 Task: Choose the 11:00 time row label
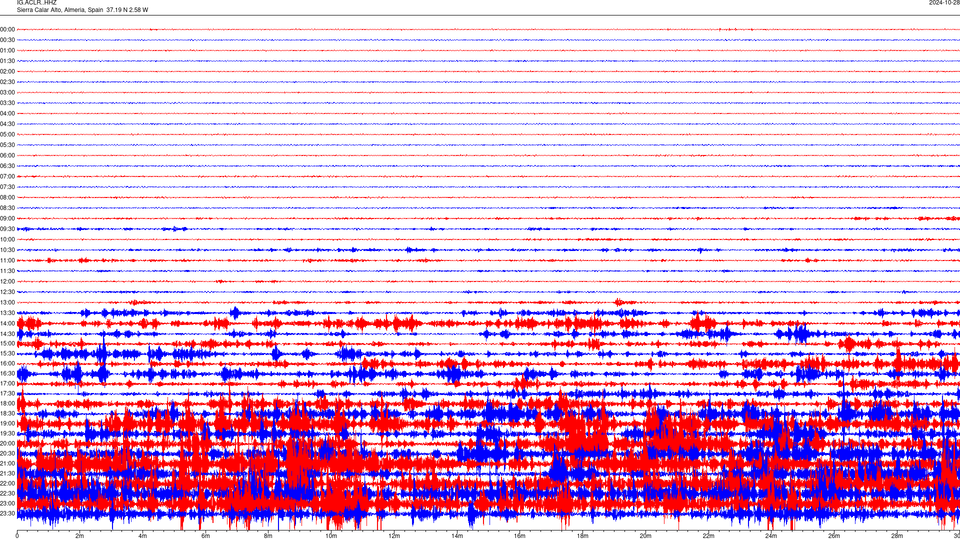pyautogui.click(x=7, y=260)
